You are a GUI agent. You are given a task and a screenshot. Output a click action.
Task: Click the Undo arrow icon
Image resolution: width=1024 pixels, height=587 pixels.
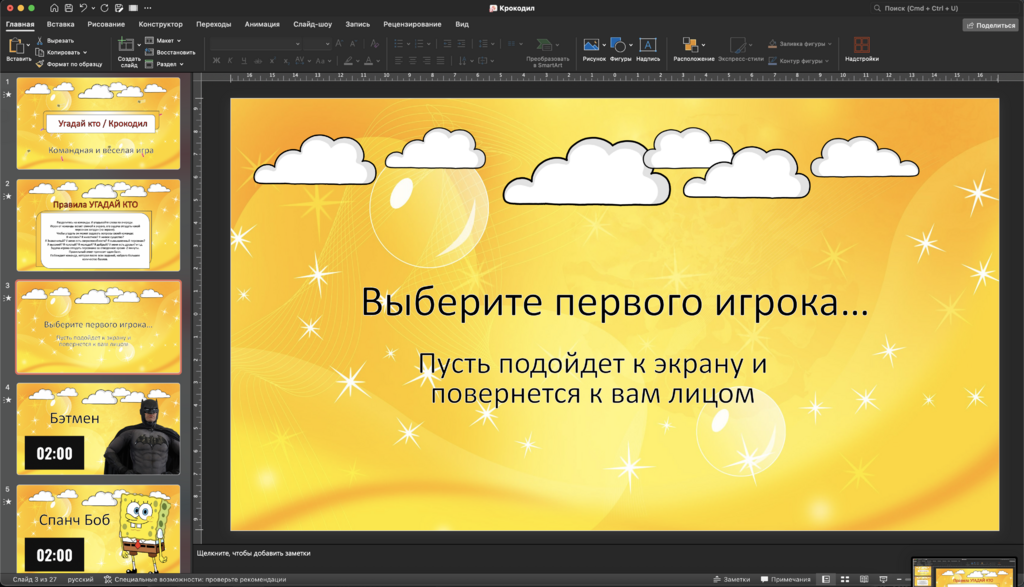(x=83, y=8)
